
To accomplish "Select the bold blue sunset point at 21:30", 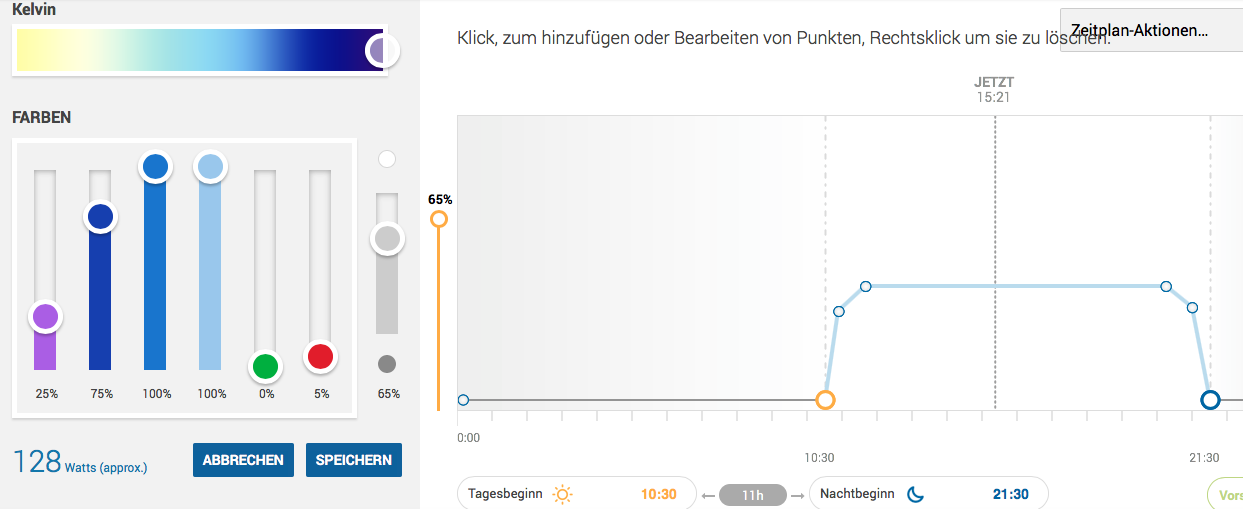I will click(1210, 400).
